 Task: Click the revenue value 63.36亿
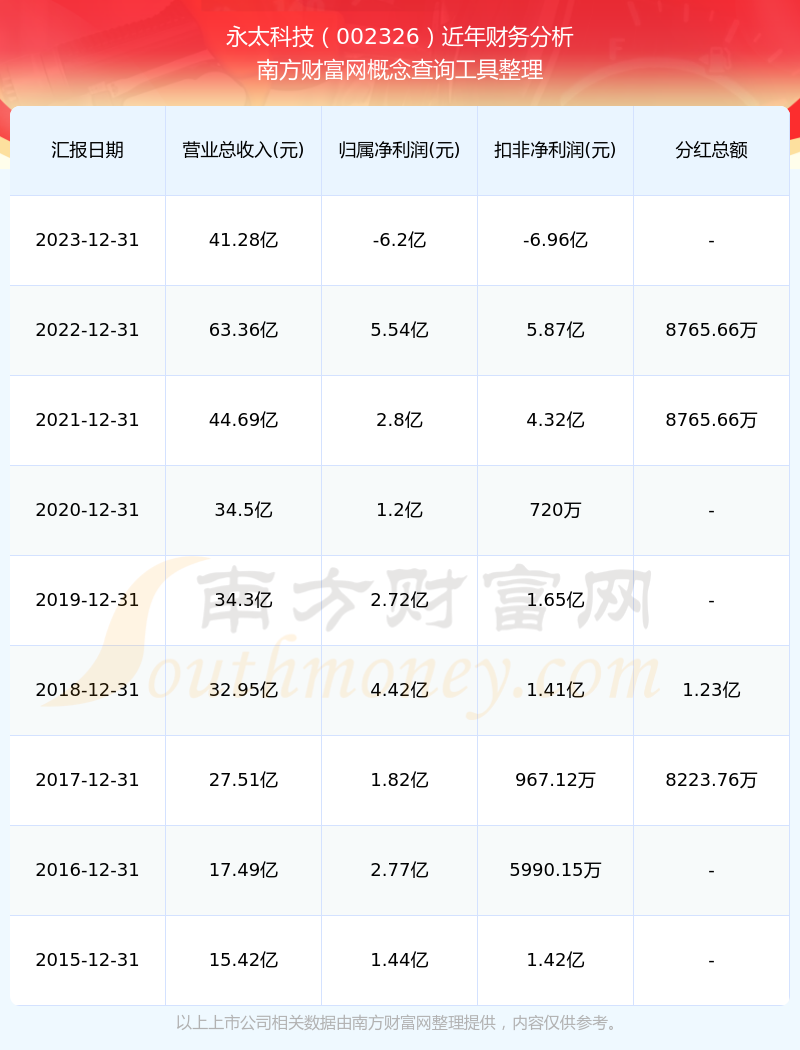(x=244, y=330)
